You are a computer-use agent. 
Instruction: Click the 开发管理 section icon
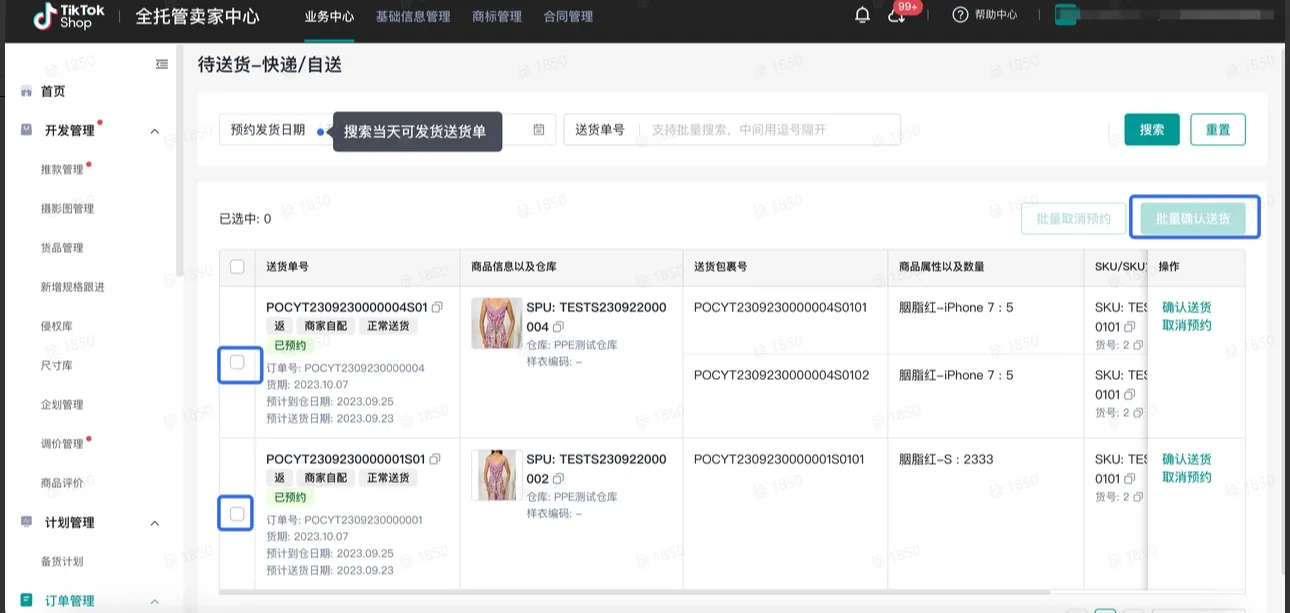click(26, 130)
